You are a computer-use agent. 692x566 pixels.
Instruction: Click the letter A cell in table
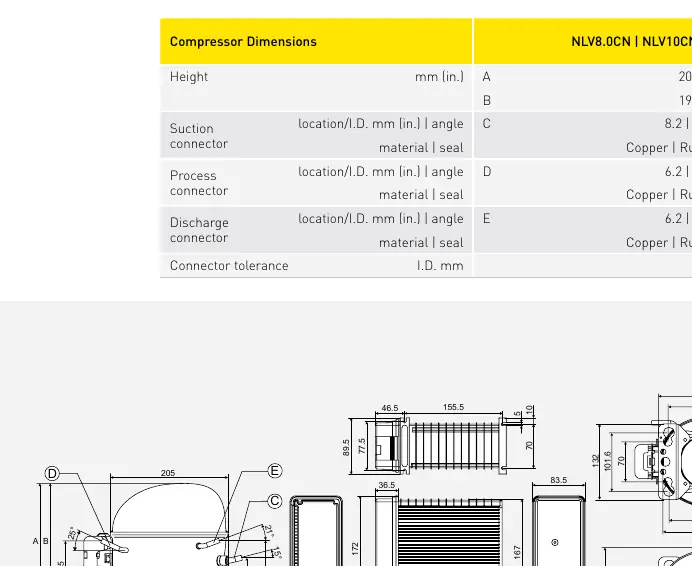(x=486, y=77)
